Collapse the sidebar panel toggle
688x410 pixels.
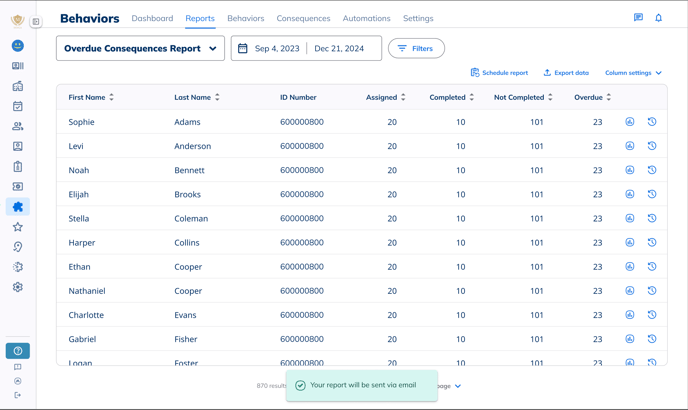tap(36, 21)
